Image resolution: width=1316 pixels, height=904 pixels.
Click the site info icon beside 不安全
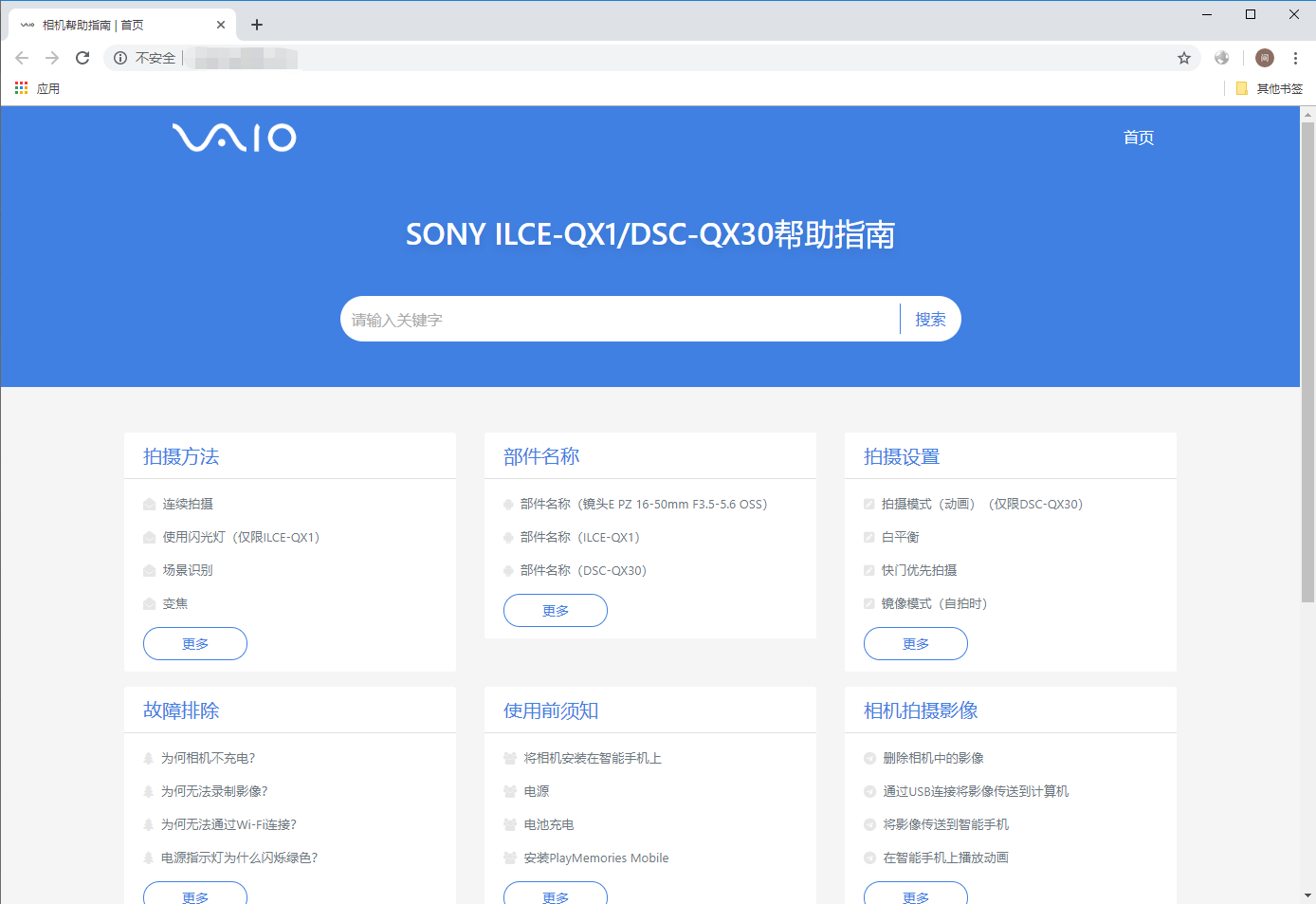pyautogui.click(x=120, y=58)
